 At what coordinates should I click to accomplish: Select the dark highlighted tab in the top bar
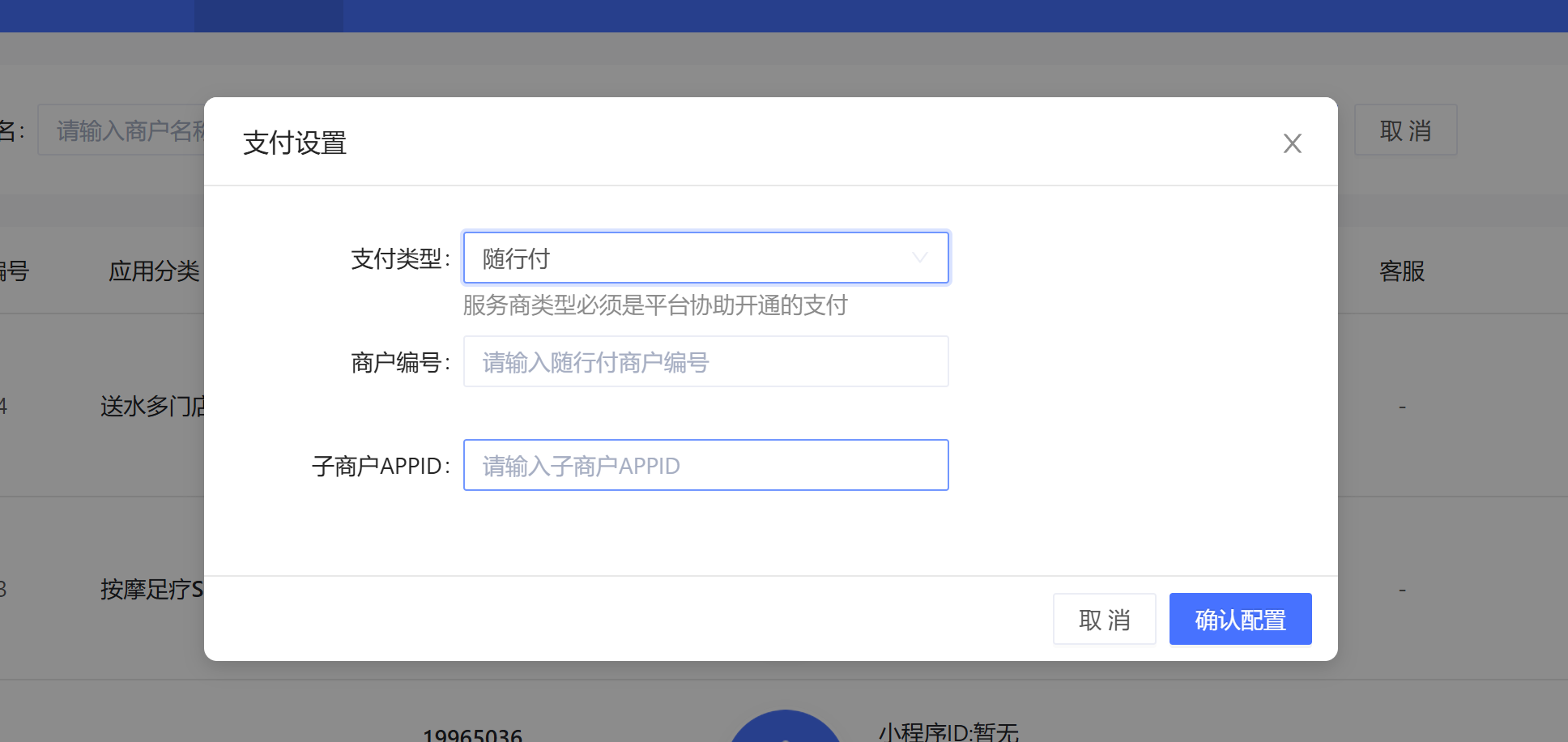pyautogui.click(x=268, y=15)
